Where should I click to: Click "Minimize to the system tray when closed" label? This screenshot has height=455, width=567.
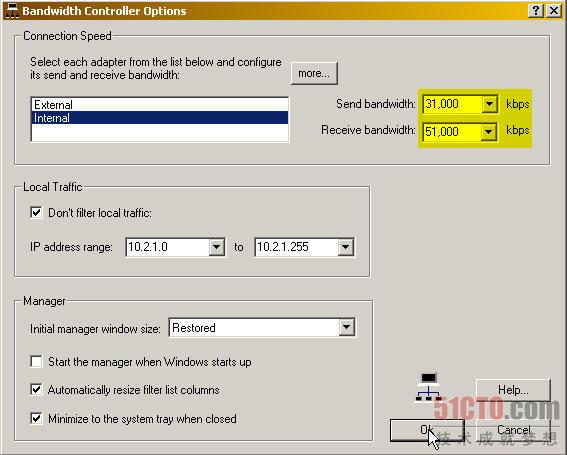click(x=142, y=419)
